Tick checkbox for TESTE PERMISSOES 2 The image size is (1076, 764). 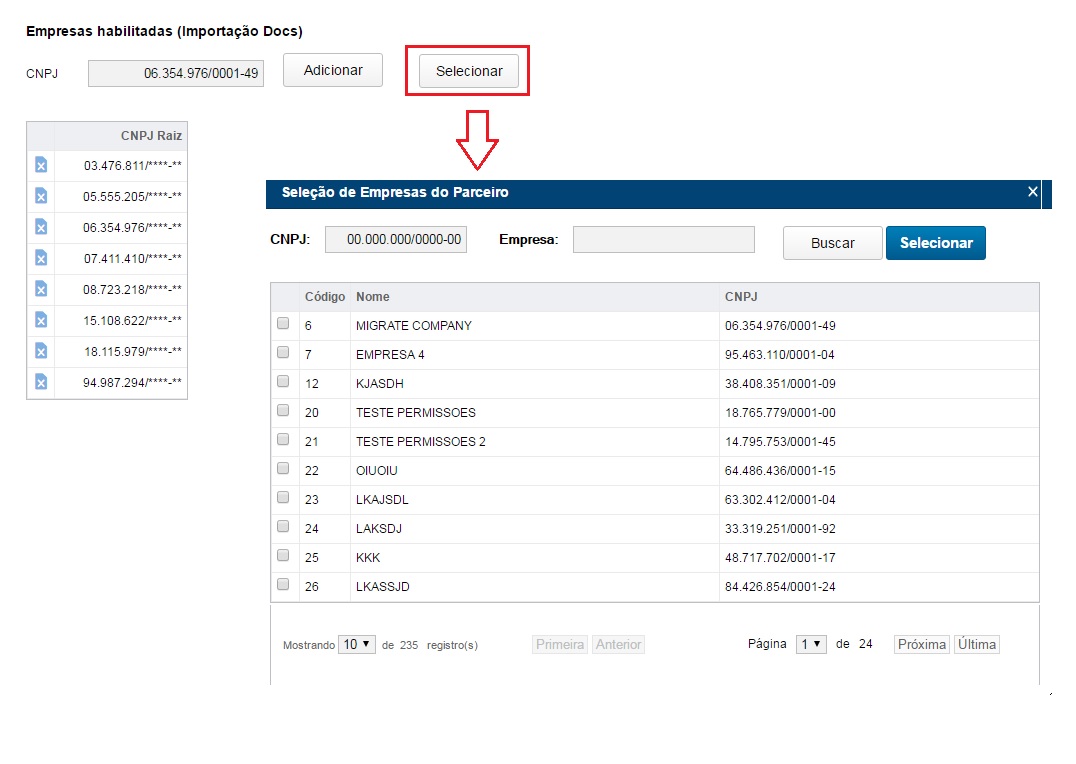pyautogui.click(x=283, y=440)
